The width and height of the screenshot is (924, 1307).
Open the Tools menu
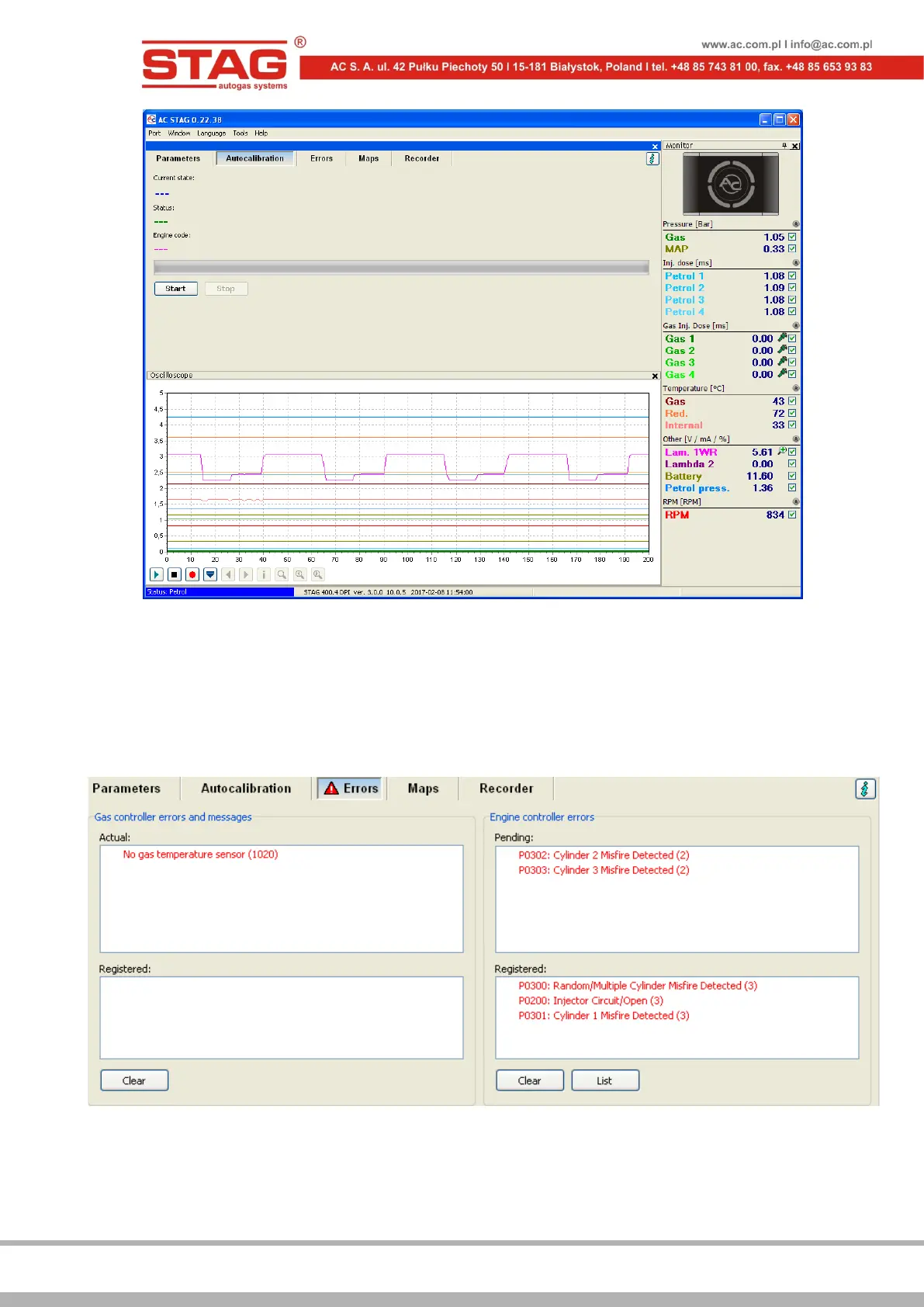[x=241, y=133]
